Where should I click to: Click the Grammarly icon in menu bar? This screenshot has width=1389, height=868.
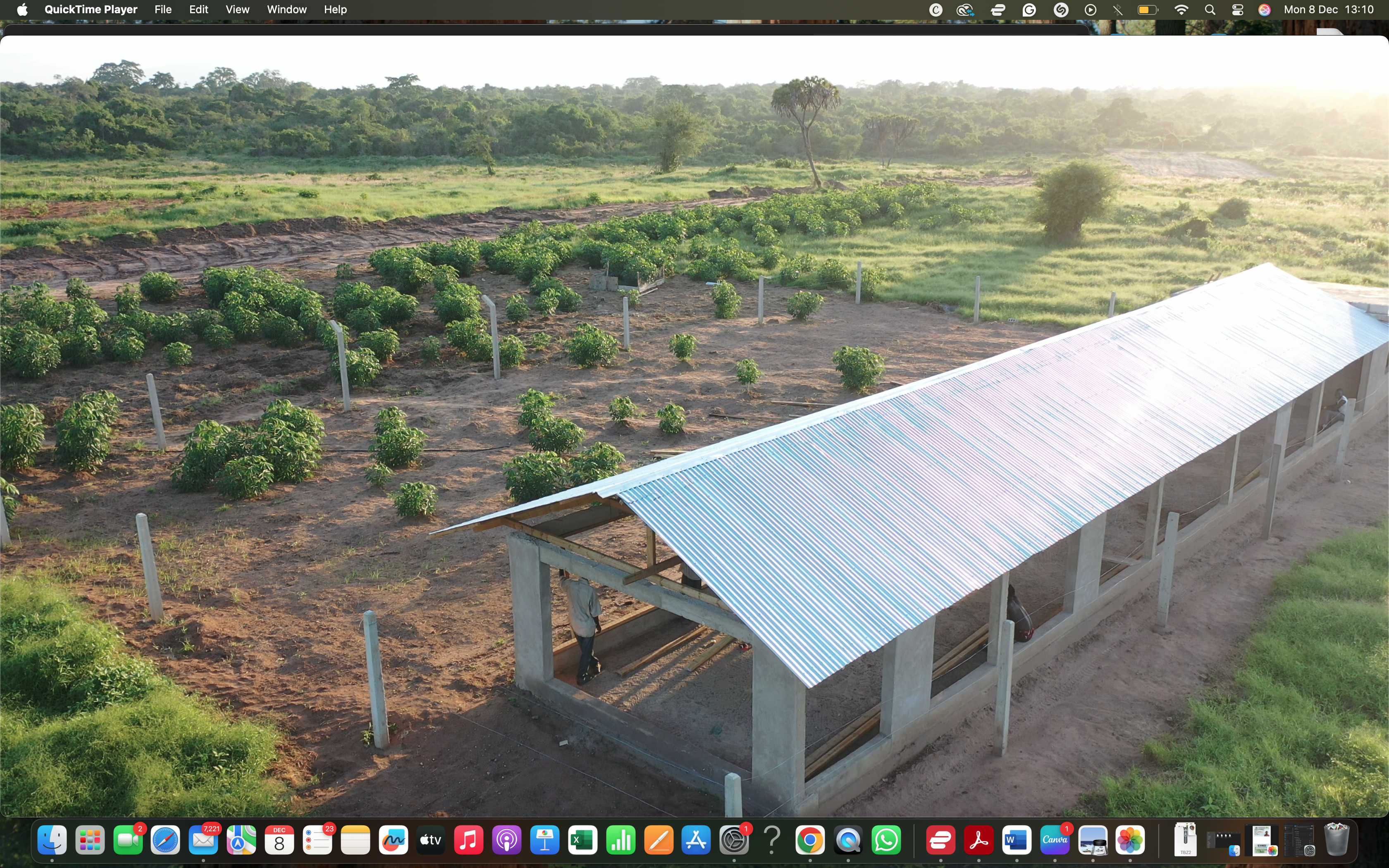tap(1029, 9)
